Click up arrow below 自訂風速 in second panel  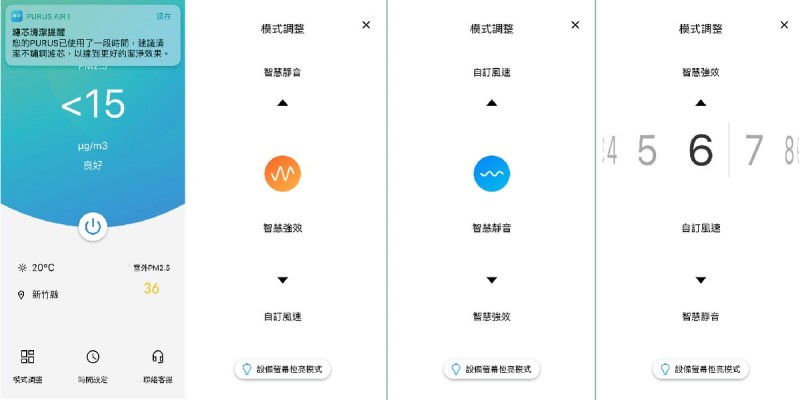click(x=492, y=103)
